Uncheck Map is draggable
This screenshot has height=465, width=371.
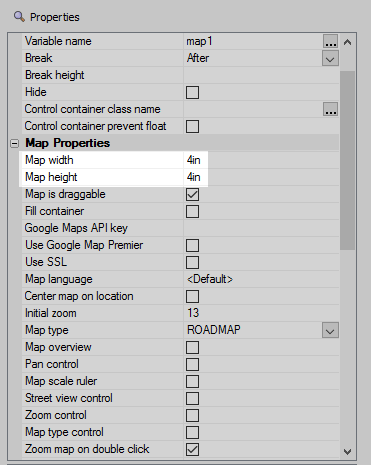click(x=192, y=194)
